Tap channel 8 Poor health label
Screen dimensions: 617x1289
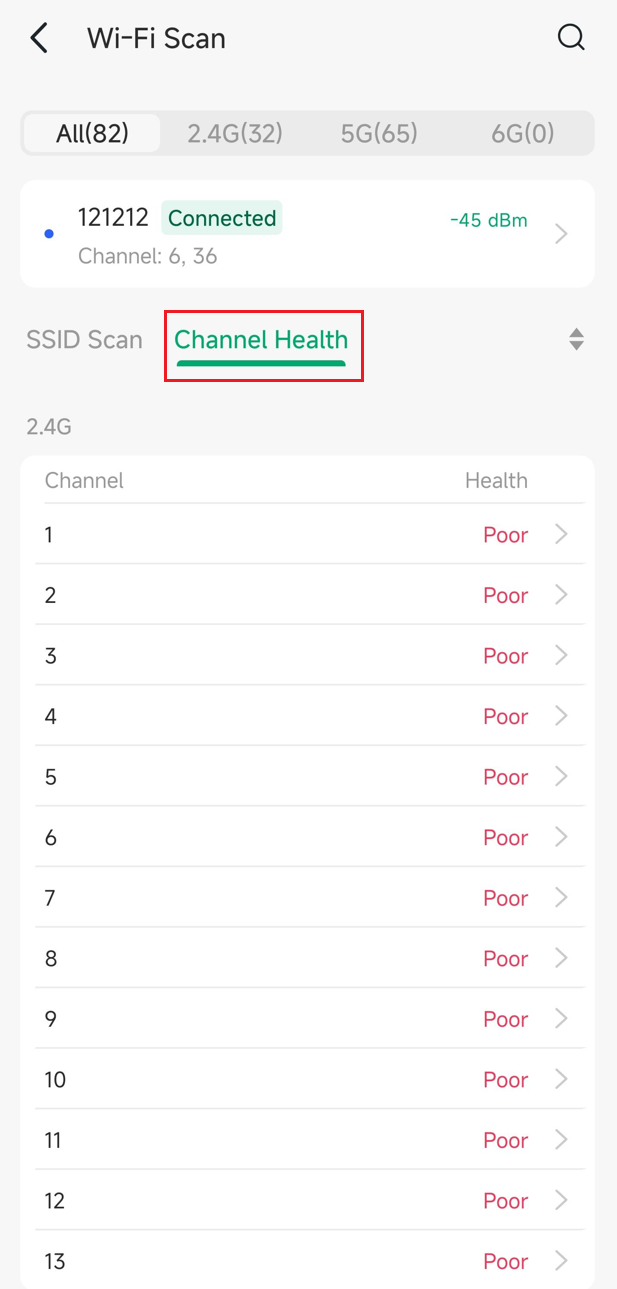505,958
